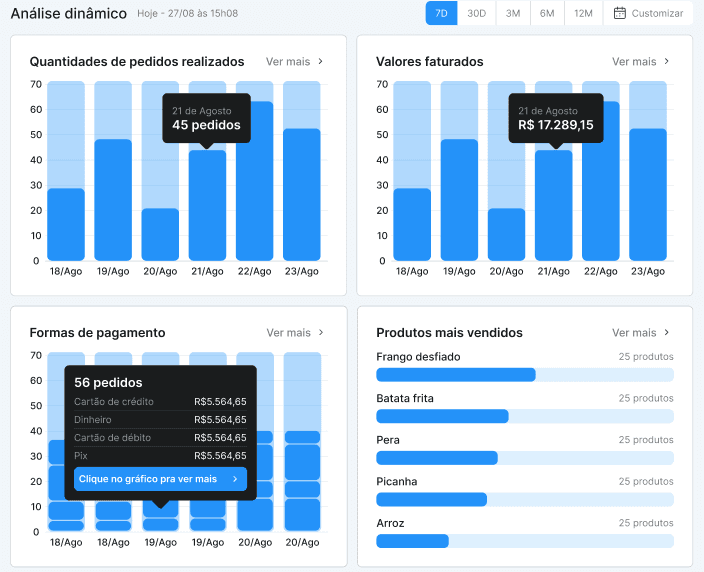Select the 7D time range tab
This screenshot has height=572, width=704.
(441, 14)
